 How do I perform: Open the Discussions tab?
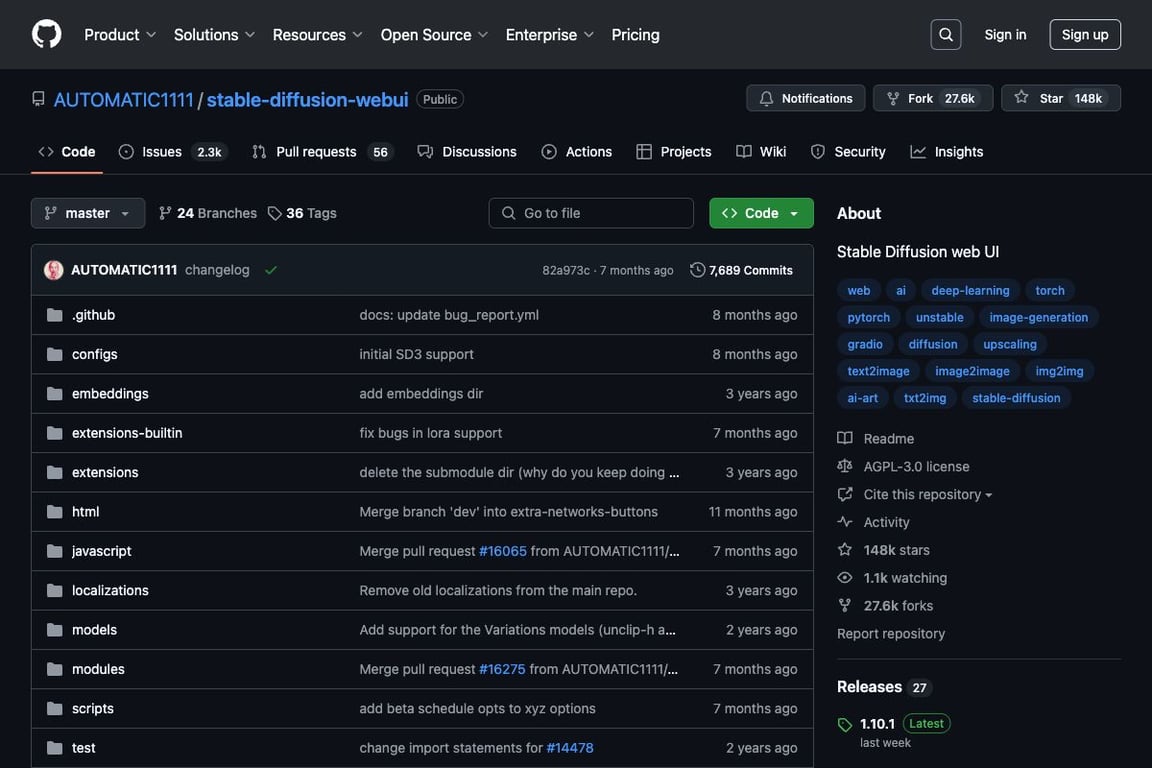click(x=467, y=151)
